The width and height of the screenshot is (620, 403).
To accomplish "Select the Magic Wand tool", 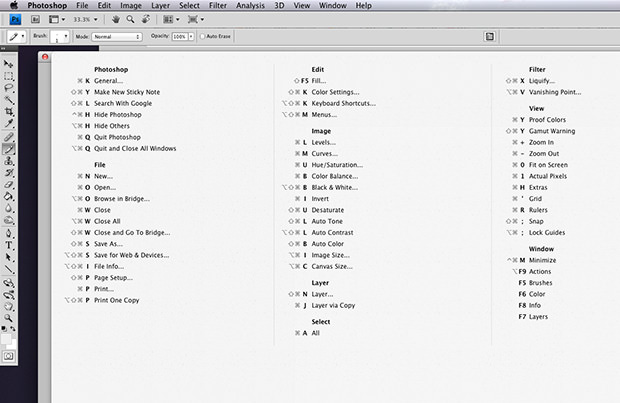I will coord(8,100).
